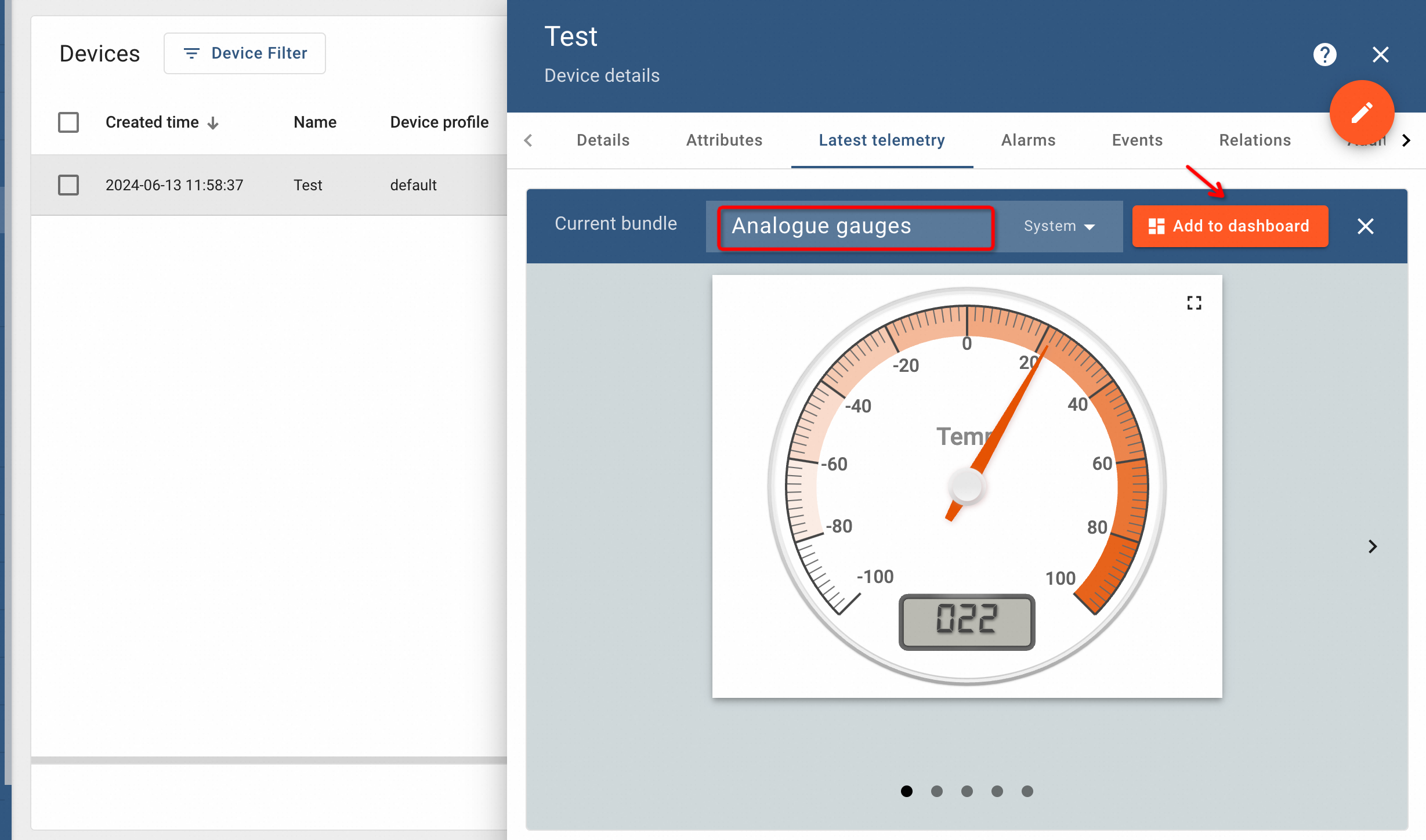
Task: Sort by Created time column header
Action: click(152, 122)
